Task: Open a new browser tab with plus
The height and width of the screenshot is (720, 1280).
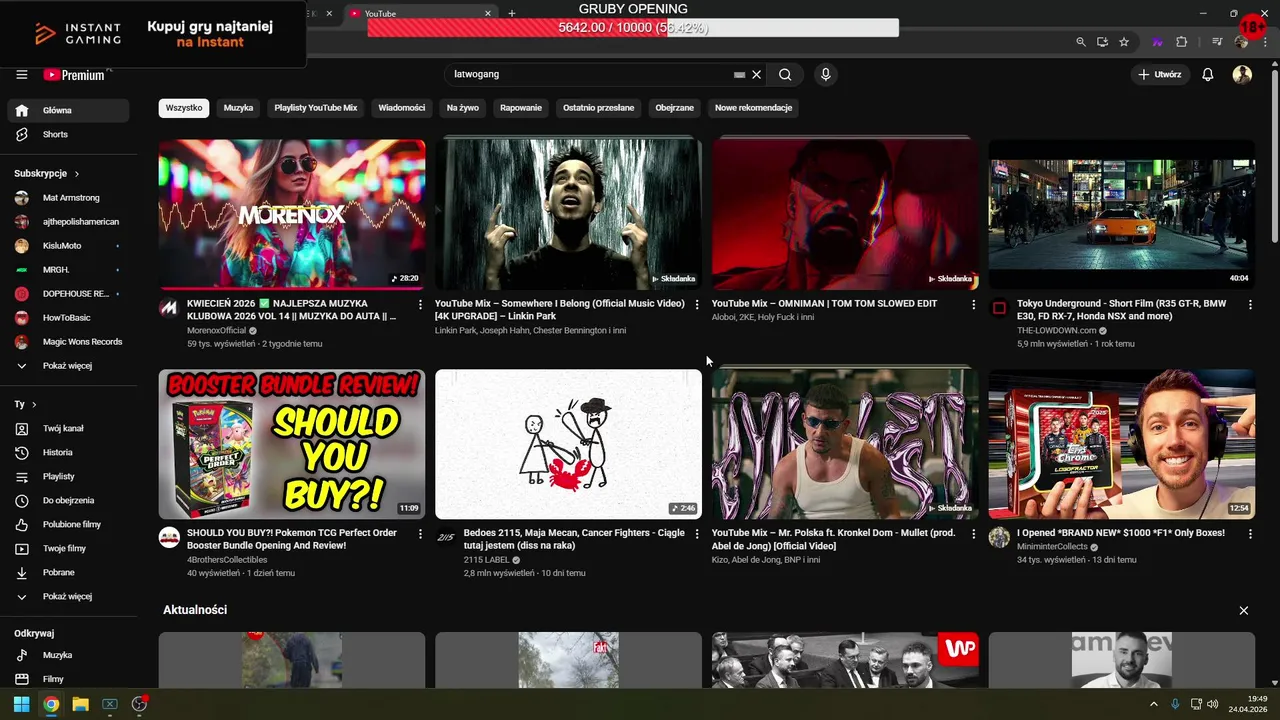Action: click(x=512, y=13)
